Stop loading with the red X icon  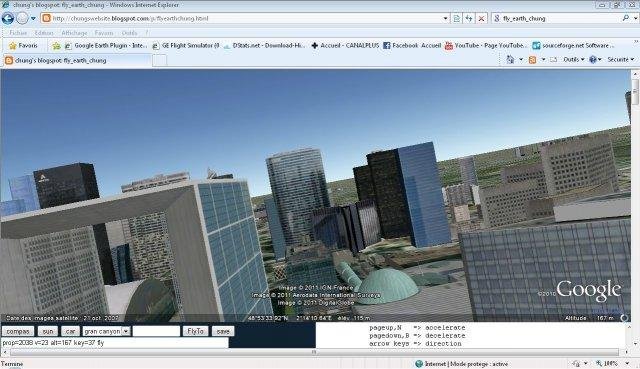coord(482,19)
